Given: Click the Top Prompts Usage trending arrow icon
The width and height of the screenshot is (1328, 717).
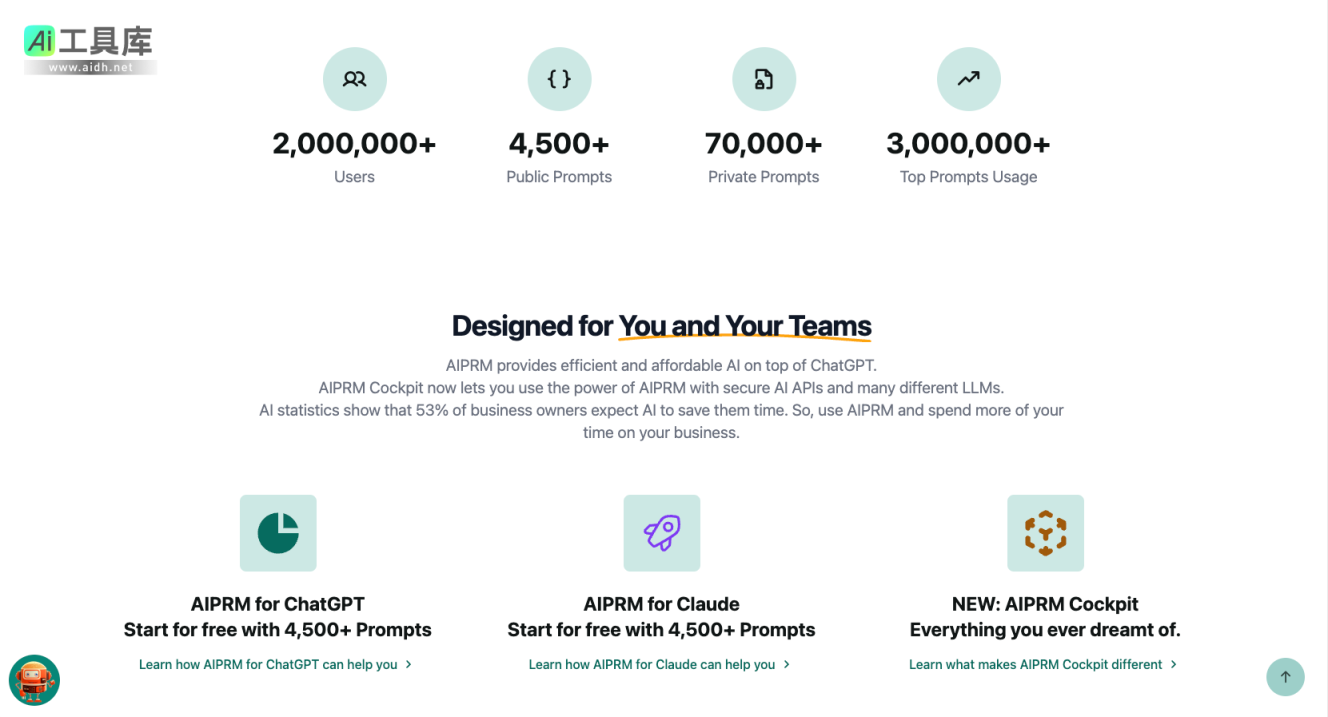Looking at the screenshot, I should [968, 79].
